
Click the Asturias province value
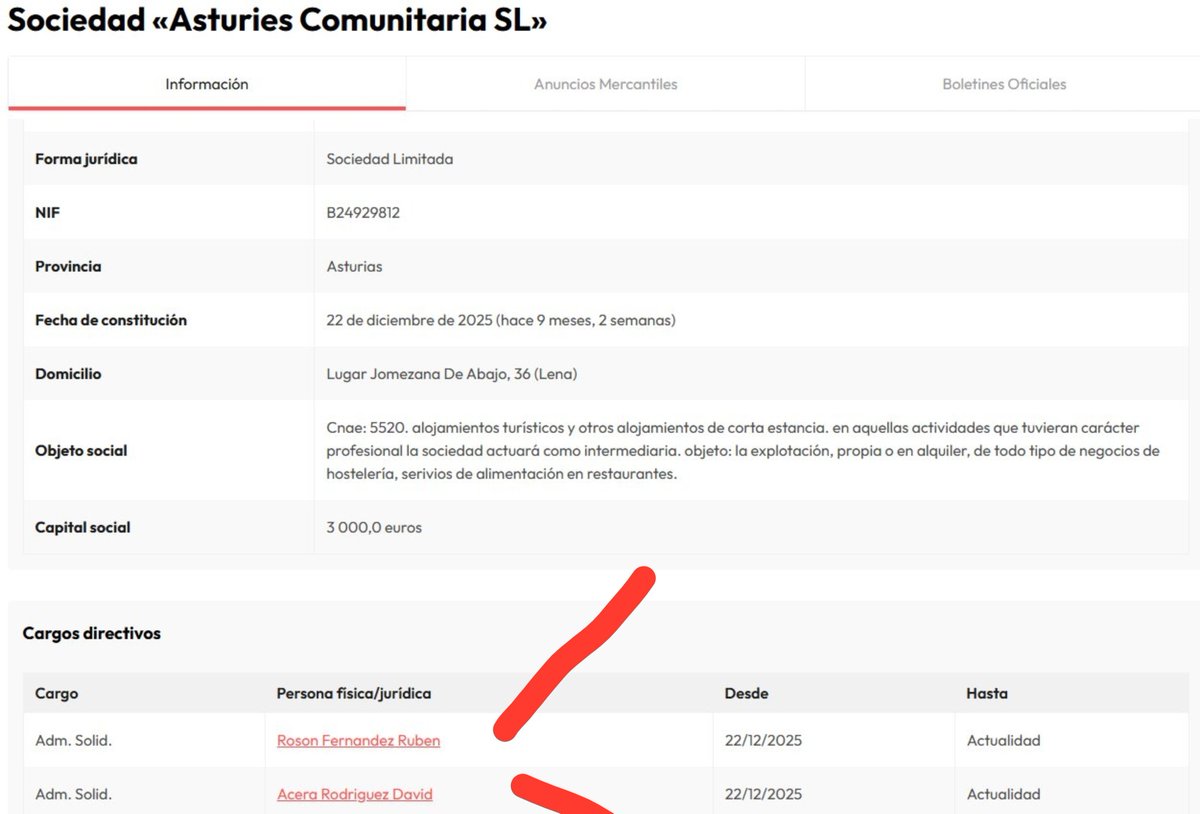click(x=354, y=267)
